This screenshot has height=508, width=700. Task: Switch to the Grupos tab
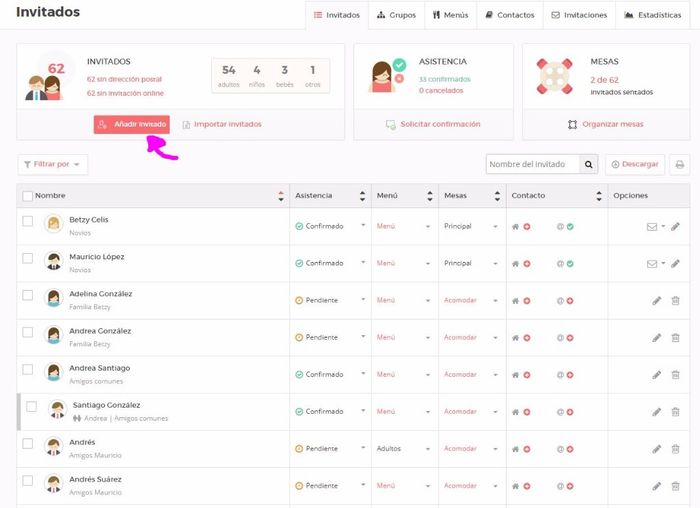[x=396, y=15]
